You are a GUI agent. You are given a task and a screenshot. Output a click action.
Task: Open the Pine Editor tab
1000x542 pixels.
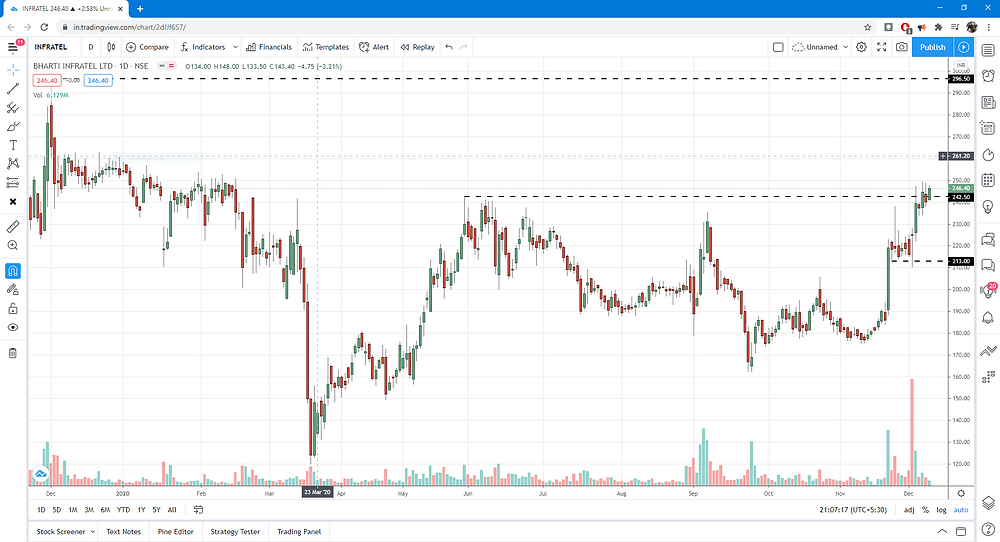click(175, 532)
